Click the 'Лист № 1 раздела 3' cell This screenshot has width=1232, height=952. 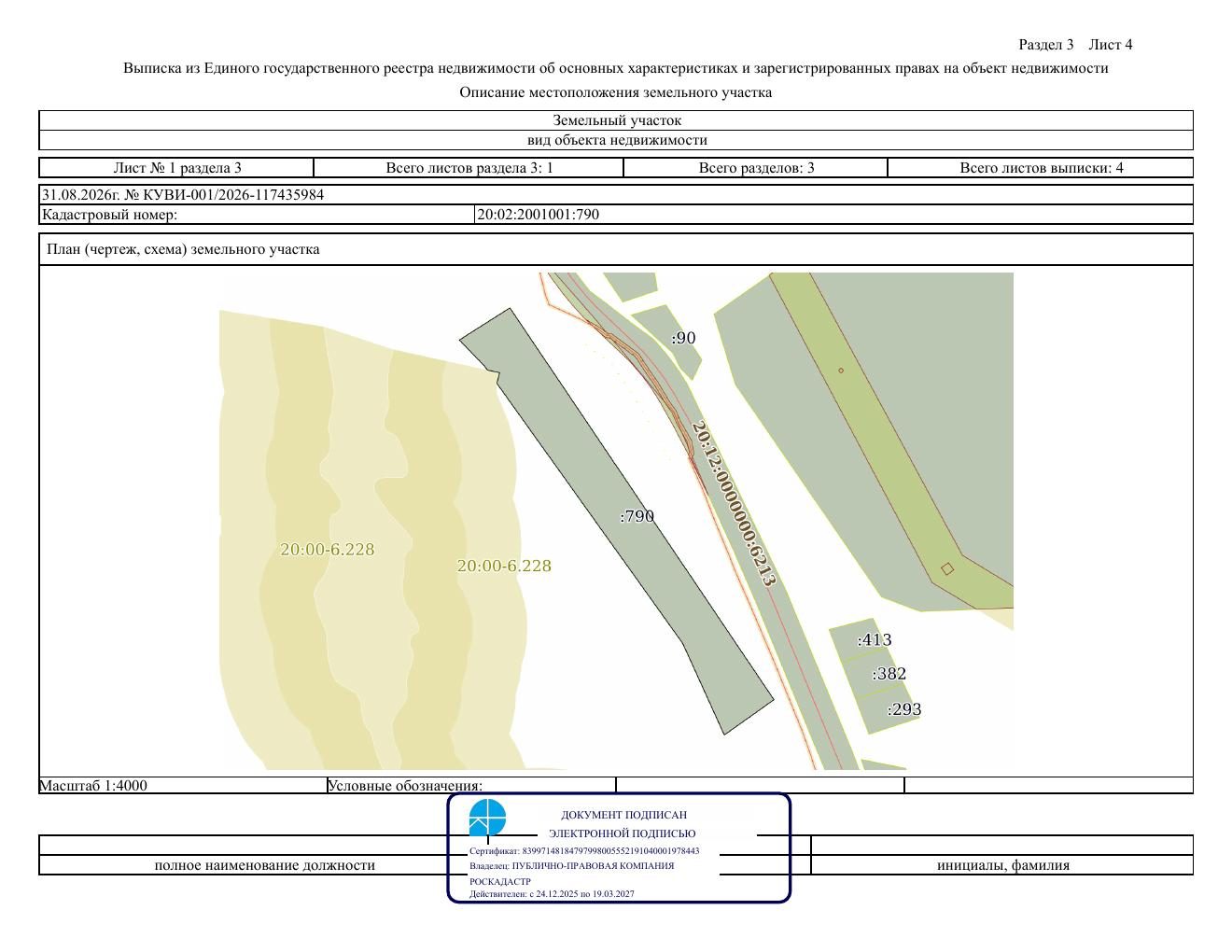pos(176,168)
